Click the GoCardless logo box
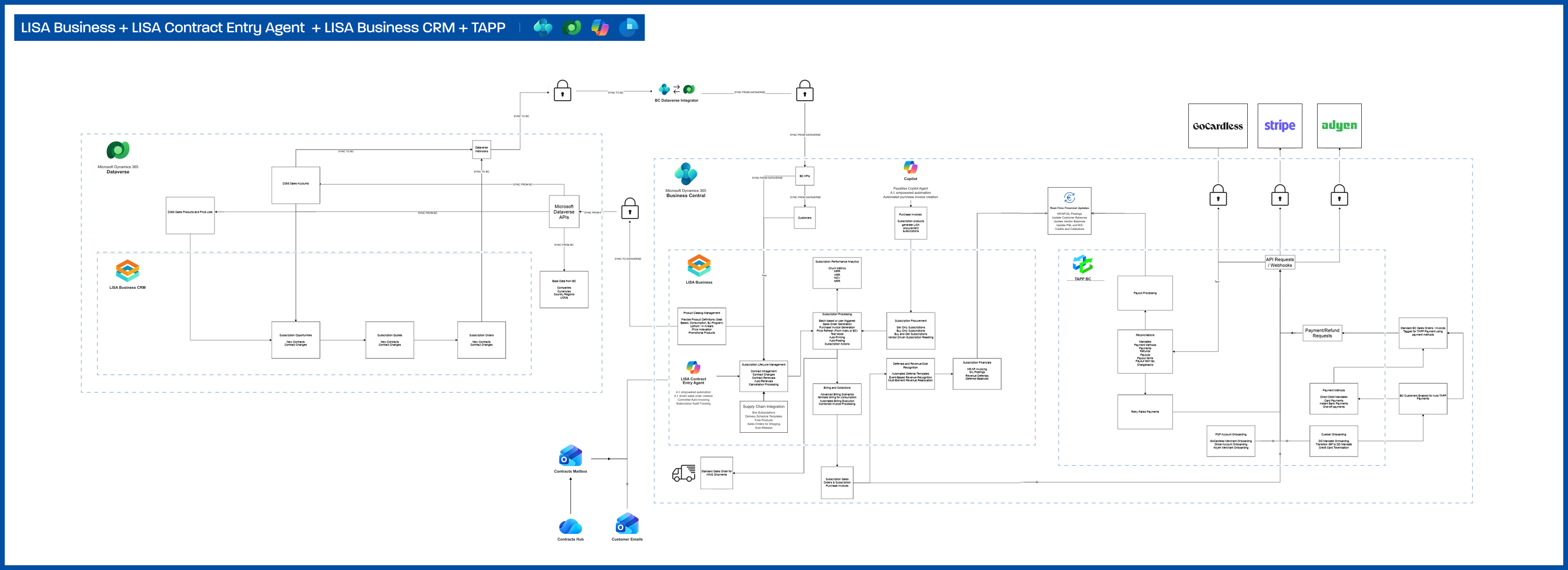 [x=1217, y=126]
